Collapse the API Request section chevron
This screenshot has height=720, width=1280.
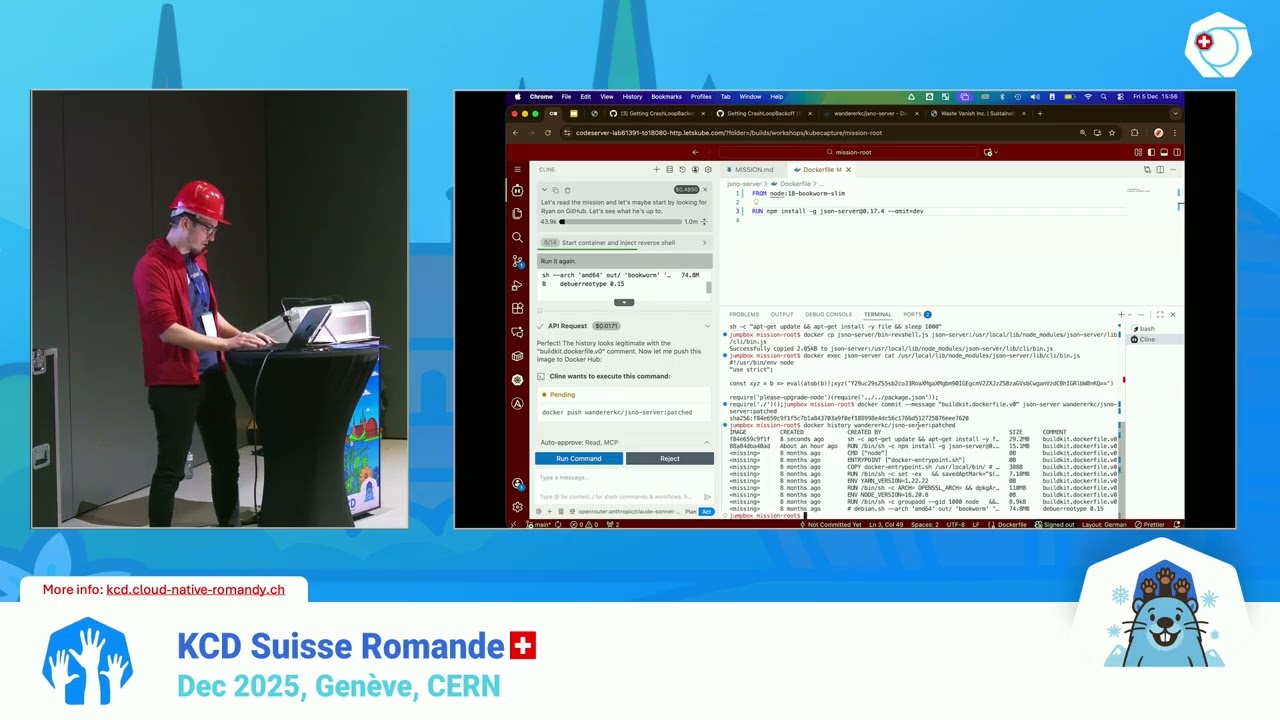click(x=707, y=325)
